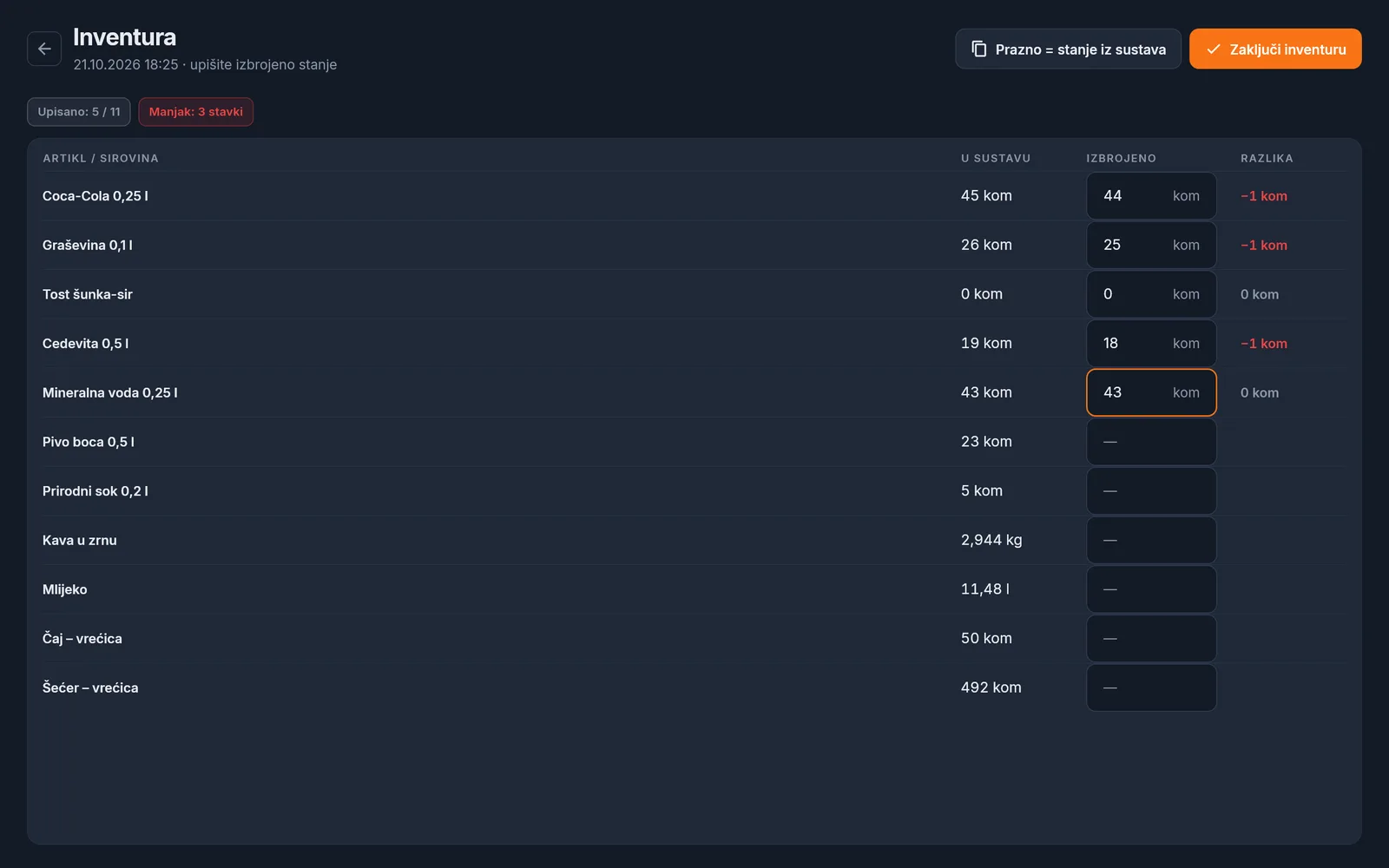Select the Cedevita 0,5 l item name

click(86, 344)
